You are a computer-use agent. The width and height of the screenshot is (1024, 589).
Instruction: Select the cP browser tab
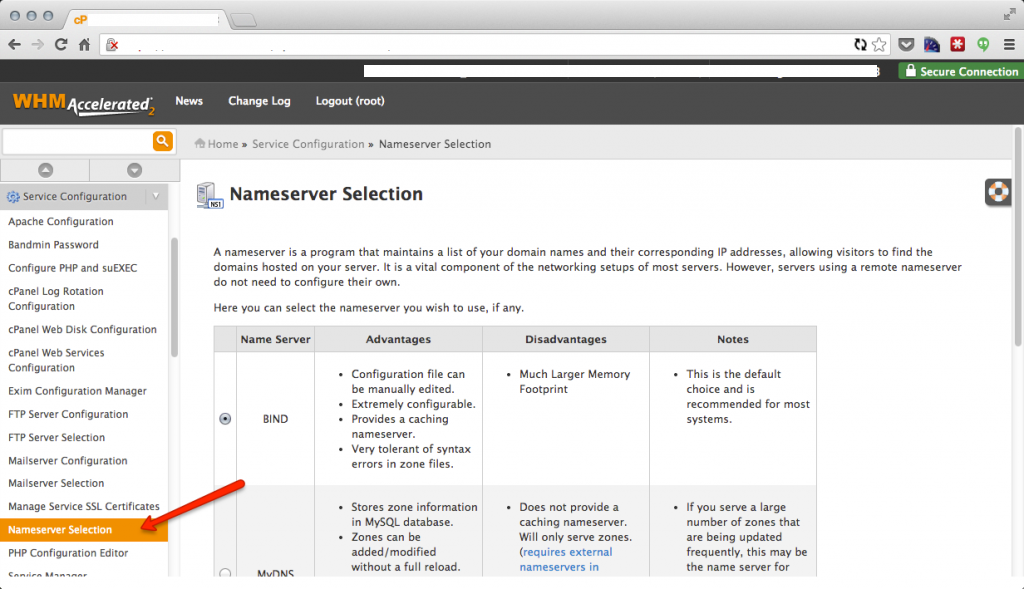pos(147,19)
